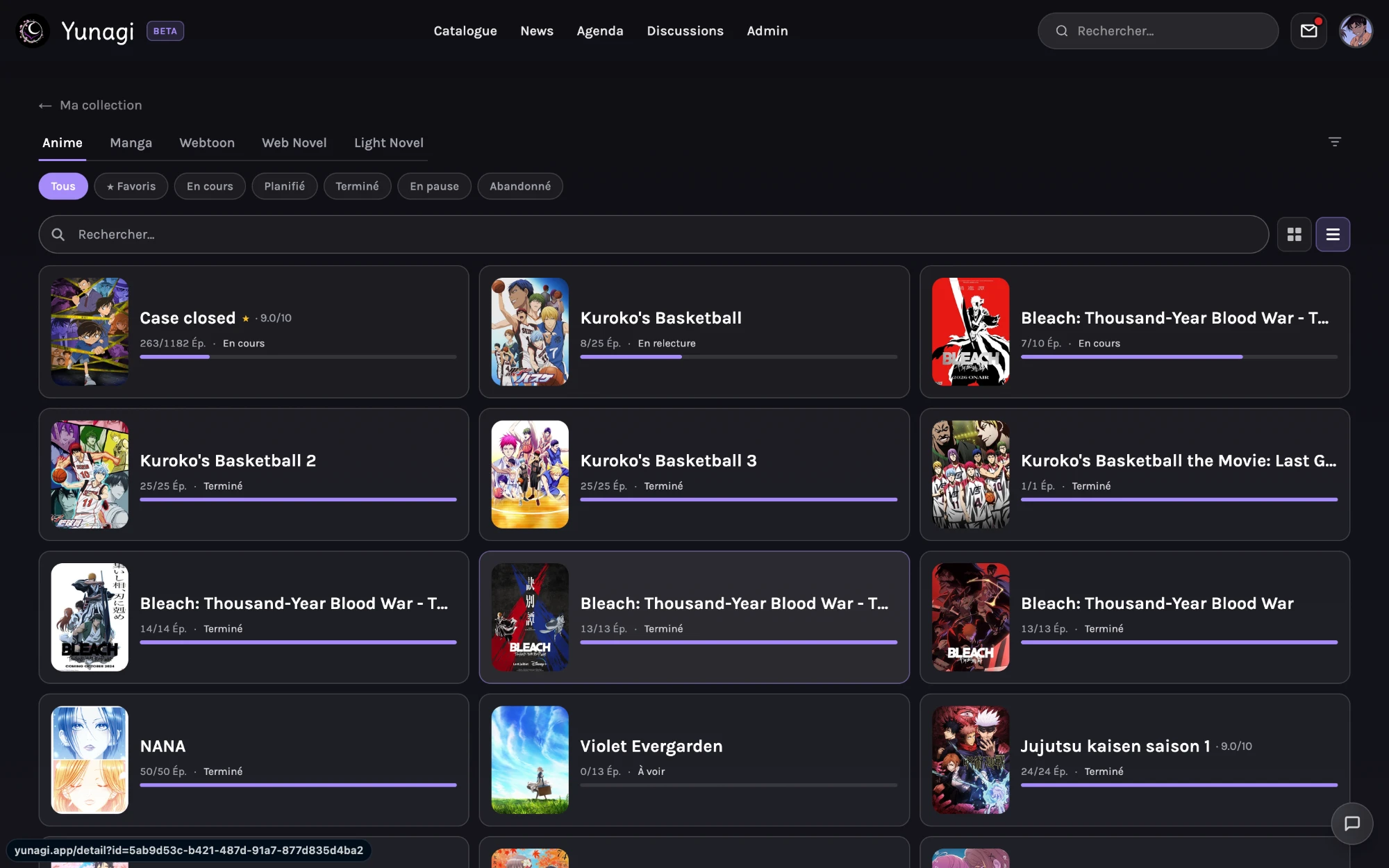Open the Admin page
The image size is (1389, 868).
click(x=767, y=31)
